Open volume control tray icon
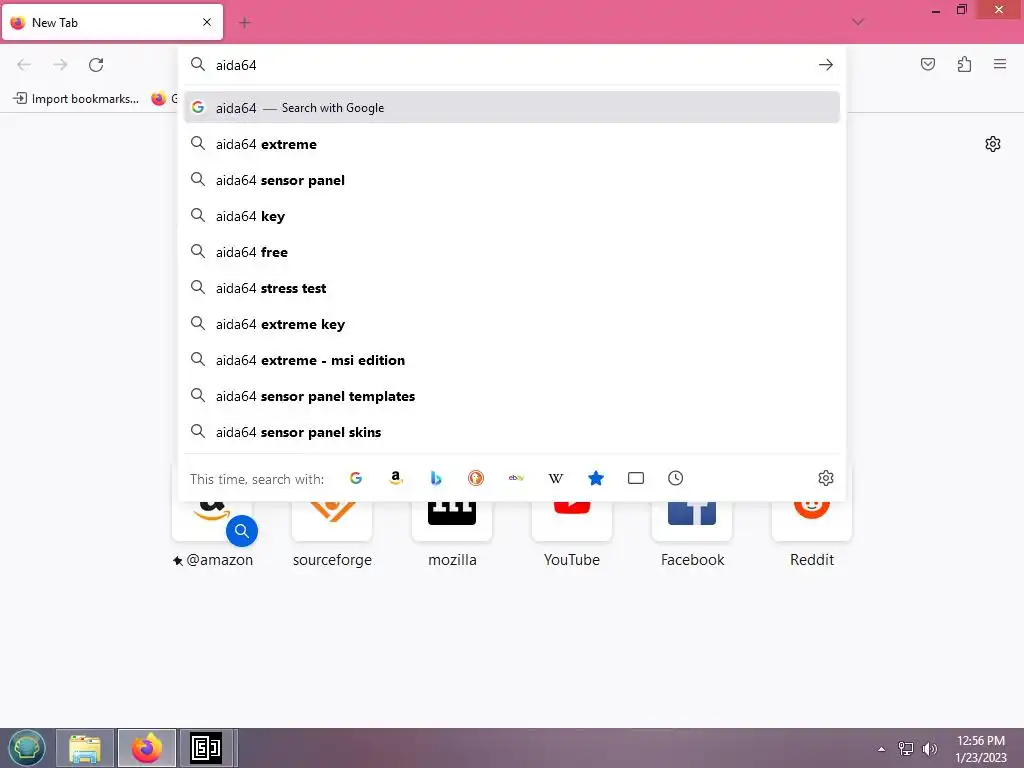This screenshot has height=768, width=1024. coord(929,749)
